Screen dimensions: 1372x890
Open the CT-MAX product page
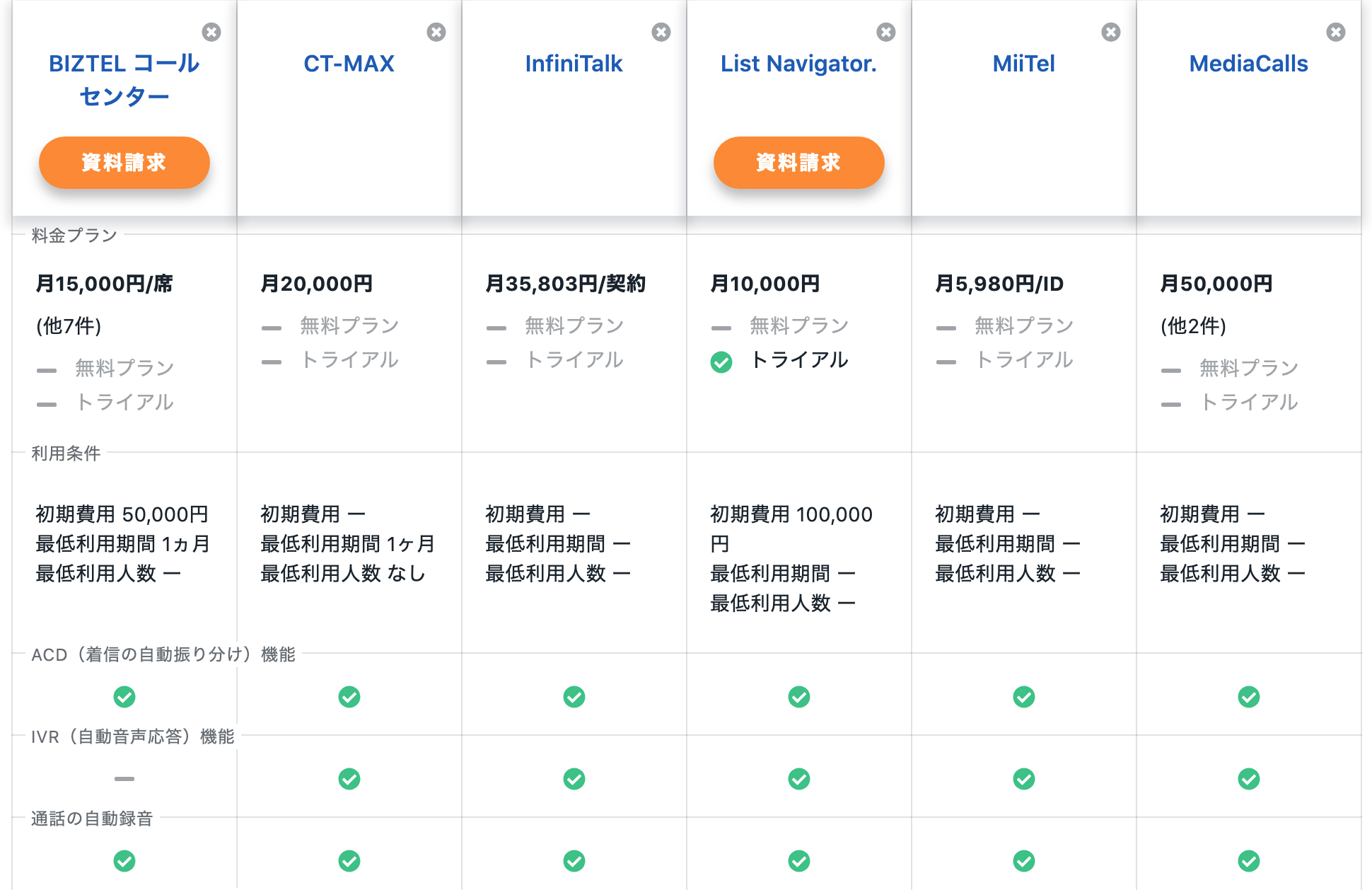tap(349, 64)
